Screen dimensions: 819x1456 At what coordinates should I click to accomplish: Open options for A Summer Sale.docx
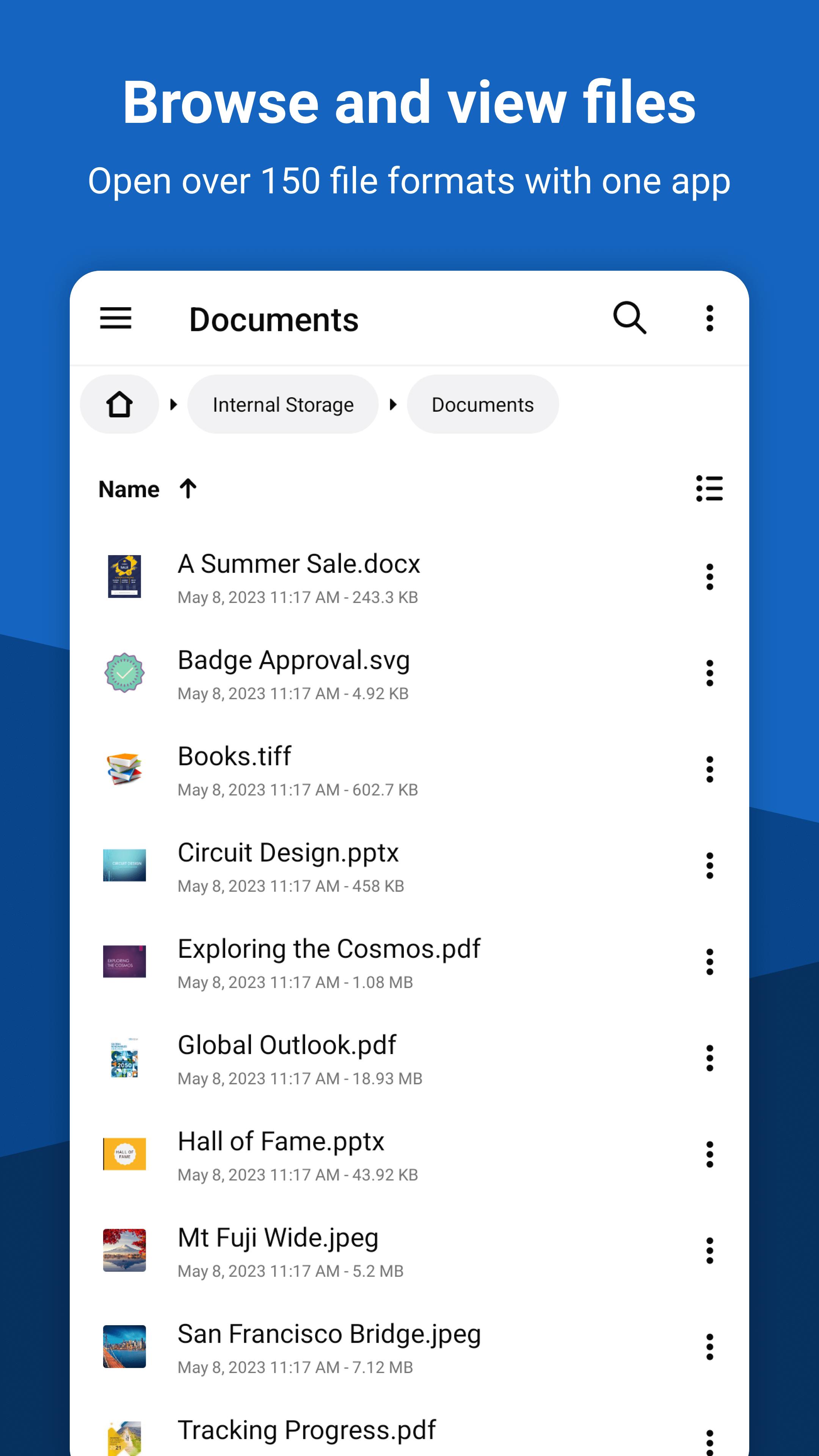tap(708, 577)
